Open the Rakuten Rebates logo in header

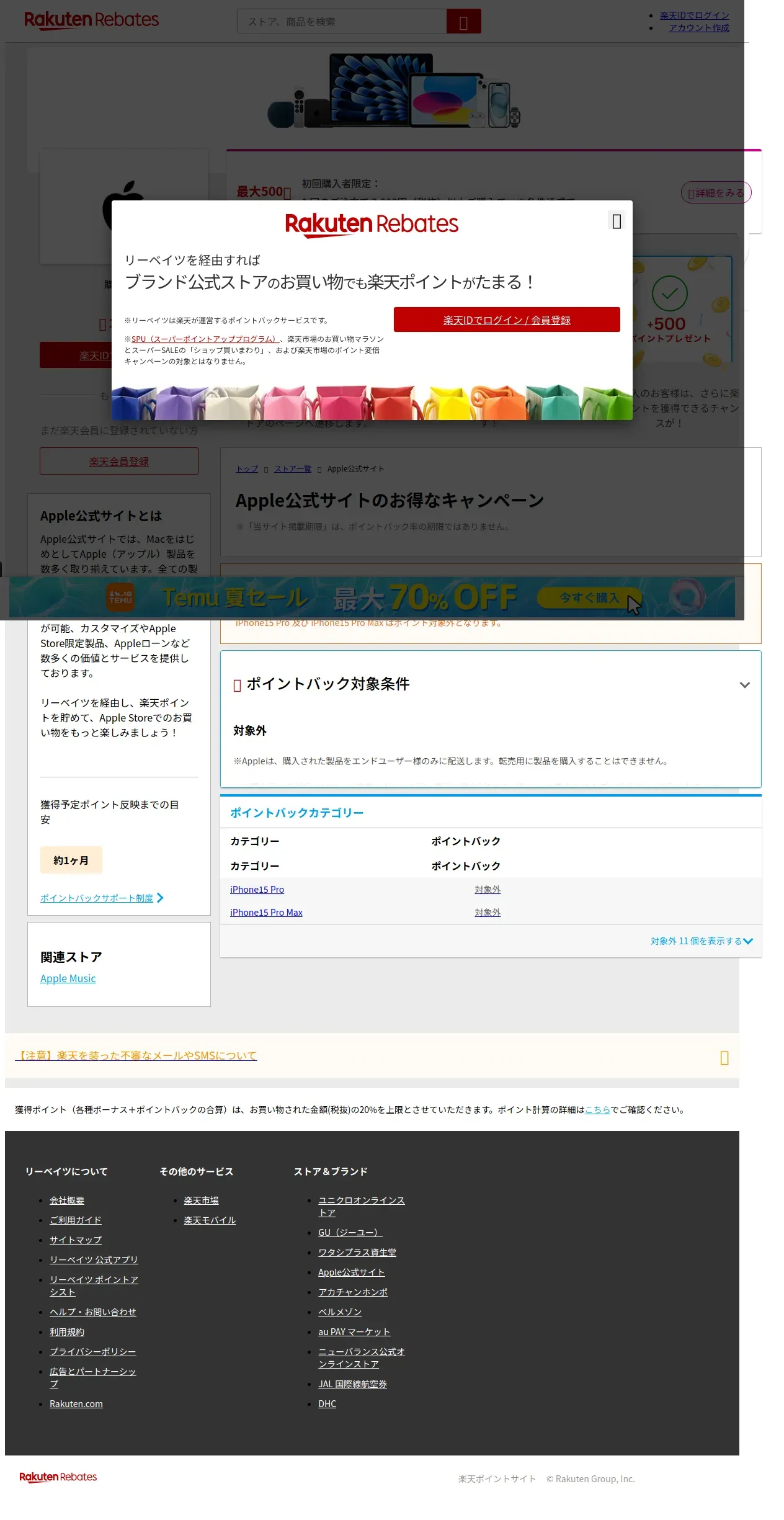[92, 20]
